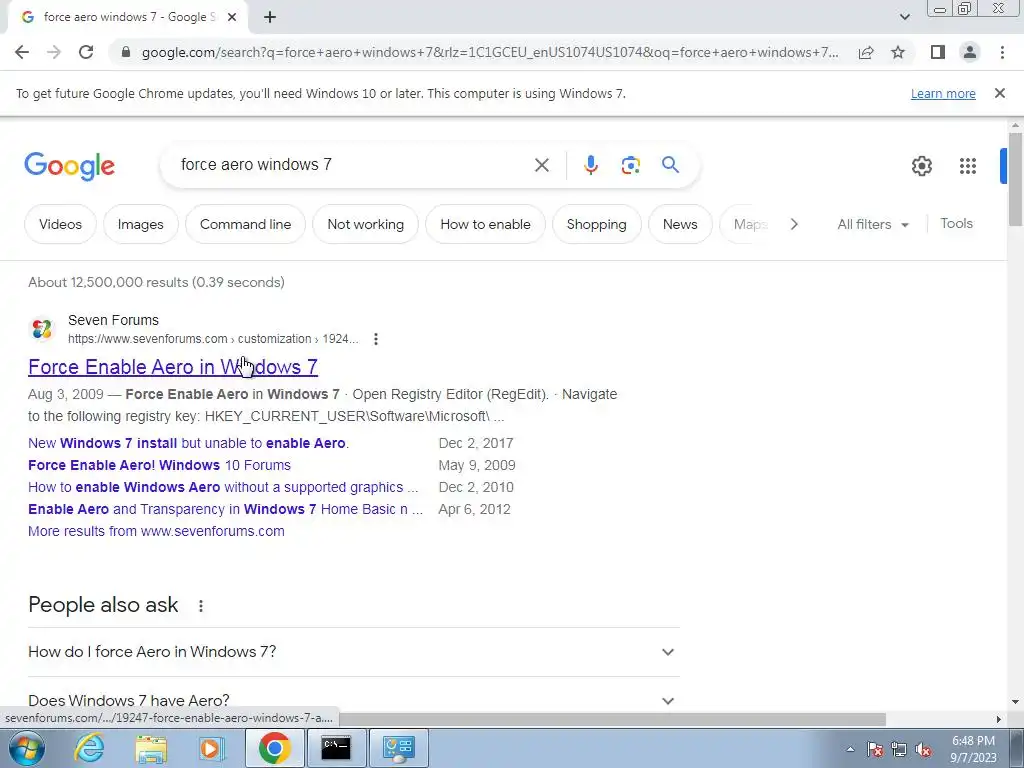The height and width of the screenshot is (768, 1024).
Task: Open 'New Windows 7 install but unable' link
Action: pyautogui.click(x=188, y=443)
